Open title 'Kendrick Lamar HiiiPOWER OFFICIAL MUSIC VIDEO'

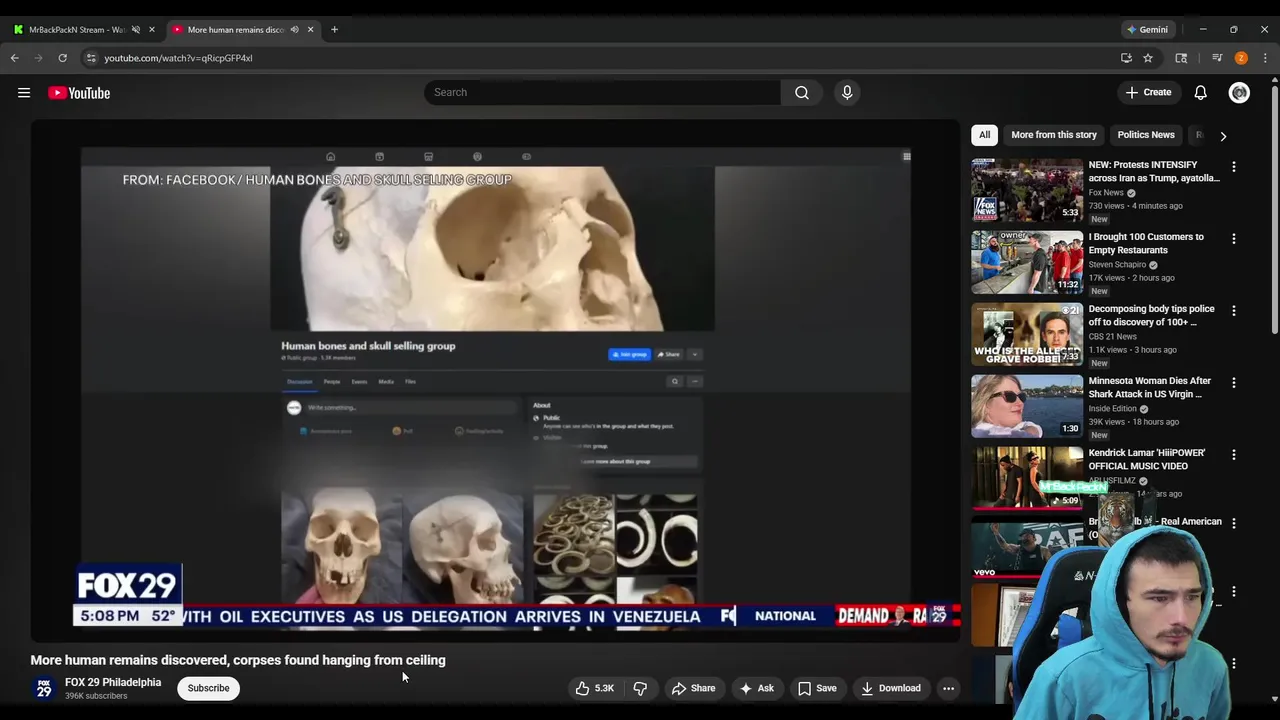point(1146,459)
